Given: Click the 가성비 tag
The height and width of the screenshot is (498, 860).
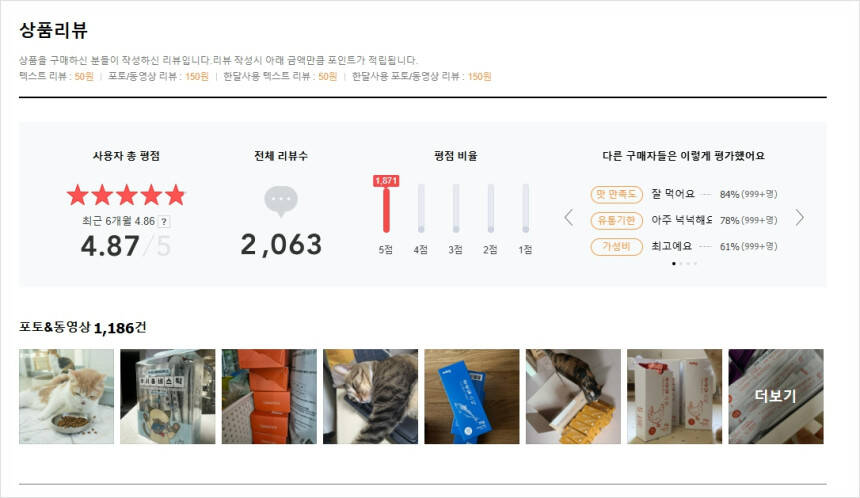Looking at the screenshot, I should point(616,247).
